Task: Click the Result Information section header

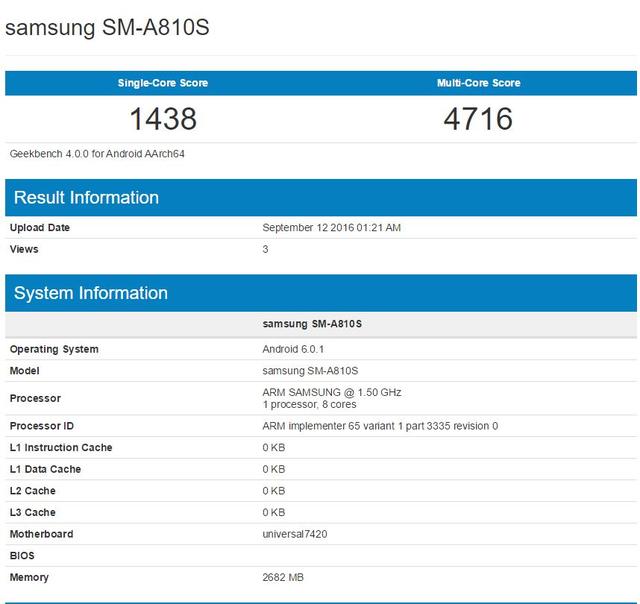Action: coord(321,198)
